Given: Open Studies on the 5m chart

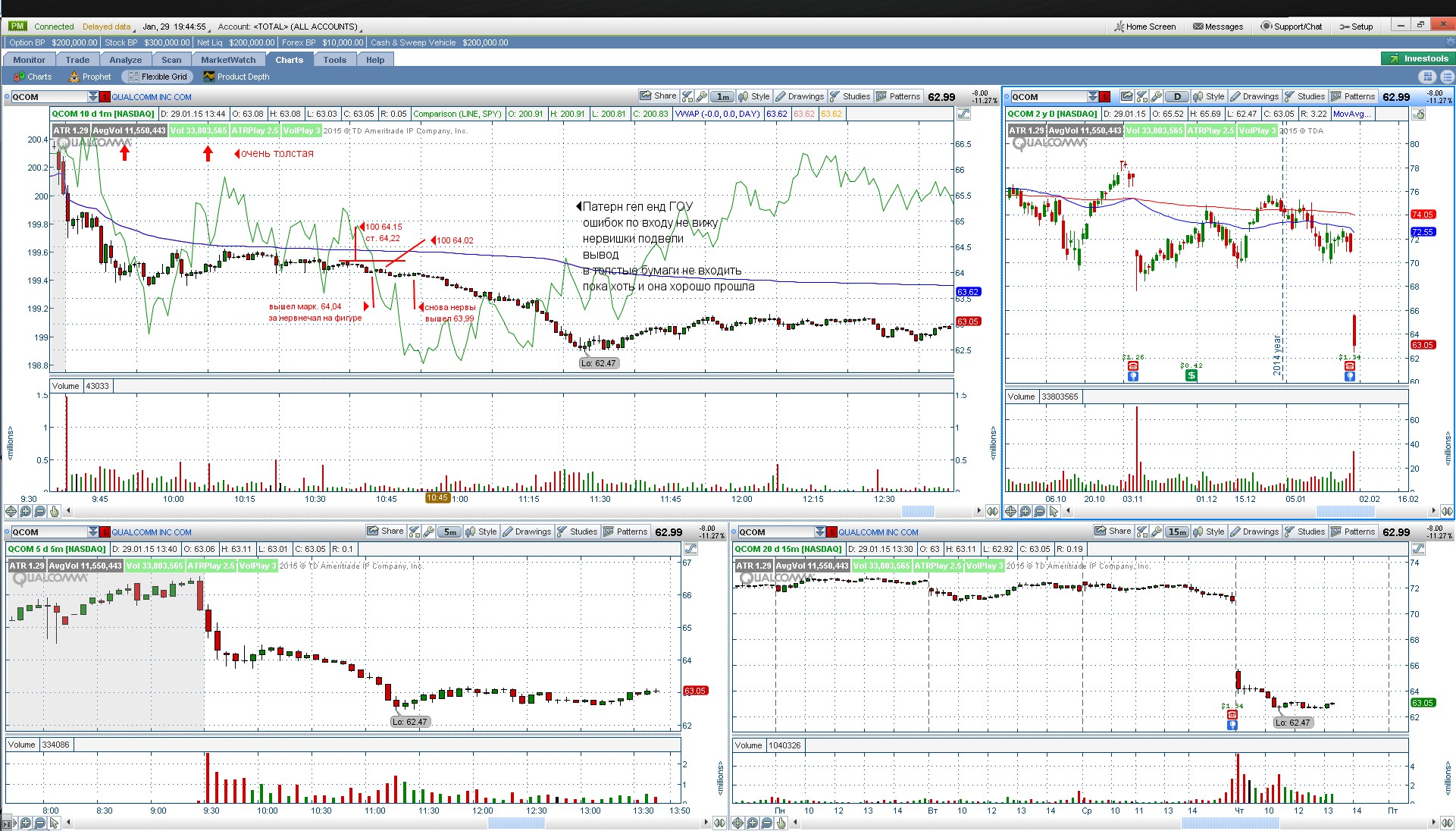Looking at the screenshot, I should pyautogui.click(x=577, y=532).
